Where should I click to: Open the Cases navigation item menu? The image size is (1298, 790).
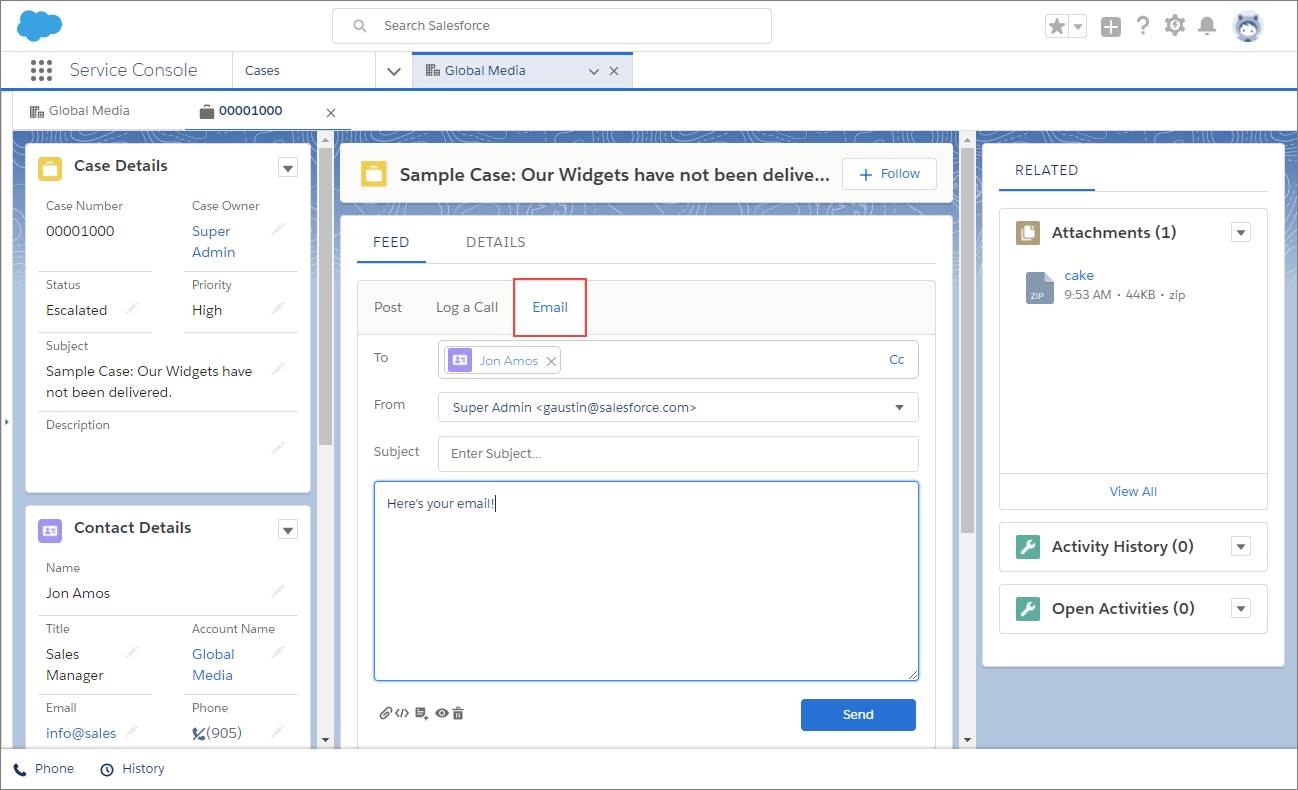[x=394, y=71]
